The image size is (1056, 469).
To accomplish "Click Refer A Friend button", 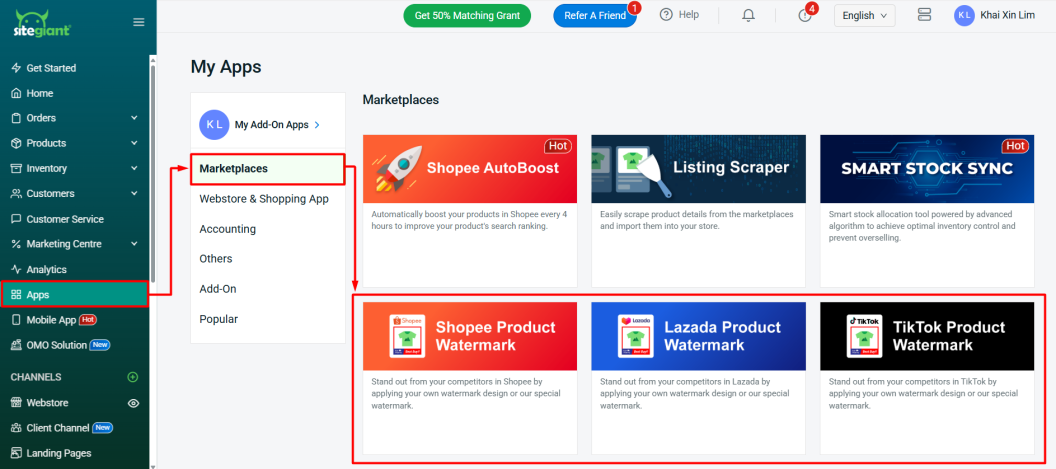I will coord(595,15).
